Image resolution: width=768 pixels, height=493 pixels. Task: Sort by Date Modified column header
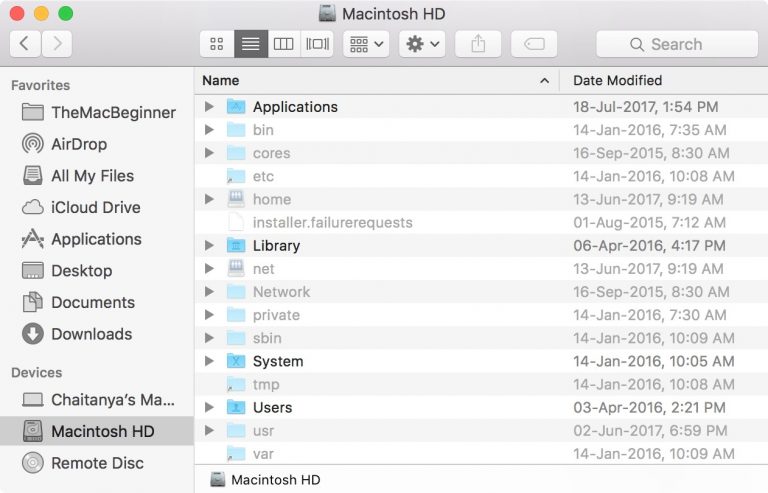pos(664,81)
